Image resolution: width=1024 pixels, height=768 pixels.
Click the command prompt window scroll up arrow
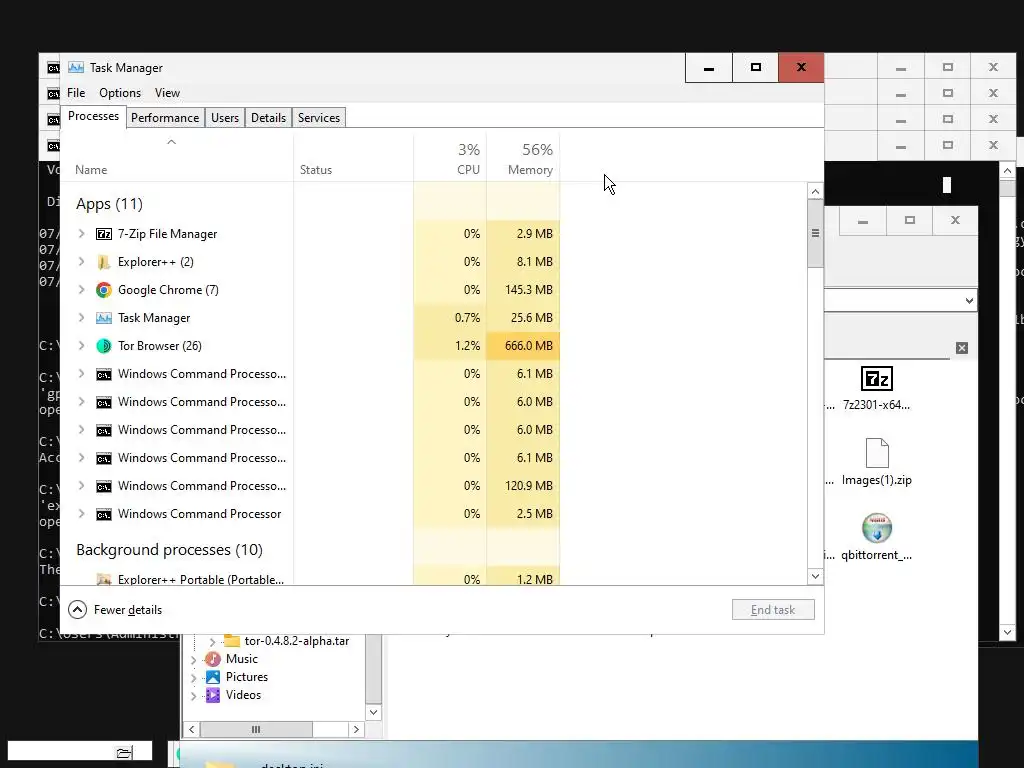click(1007, 170)
